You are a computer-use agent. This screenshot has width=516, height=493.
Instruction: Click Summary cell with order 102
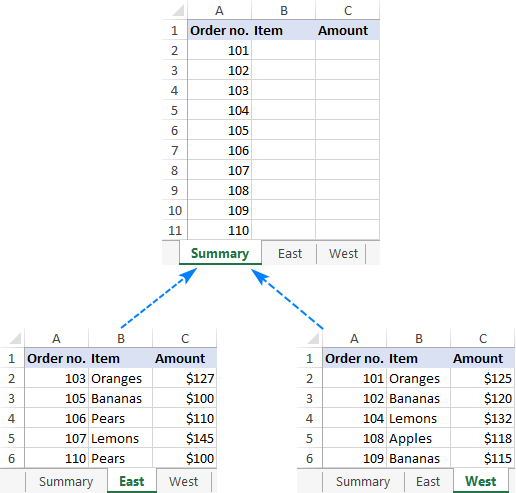[x=220, y=70]
